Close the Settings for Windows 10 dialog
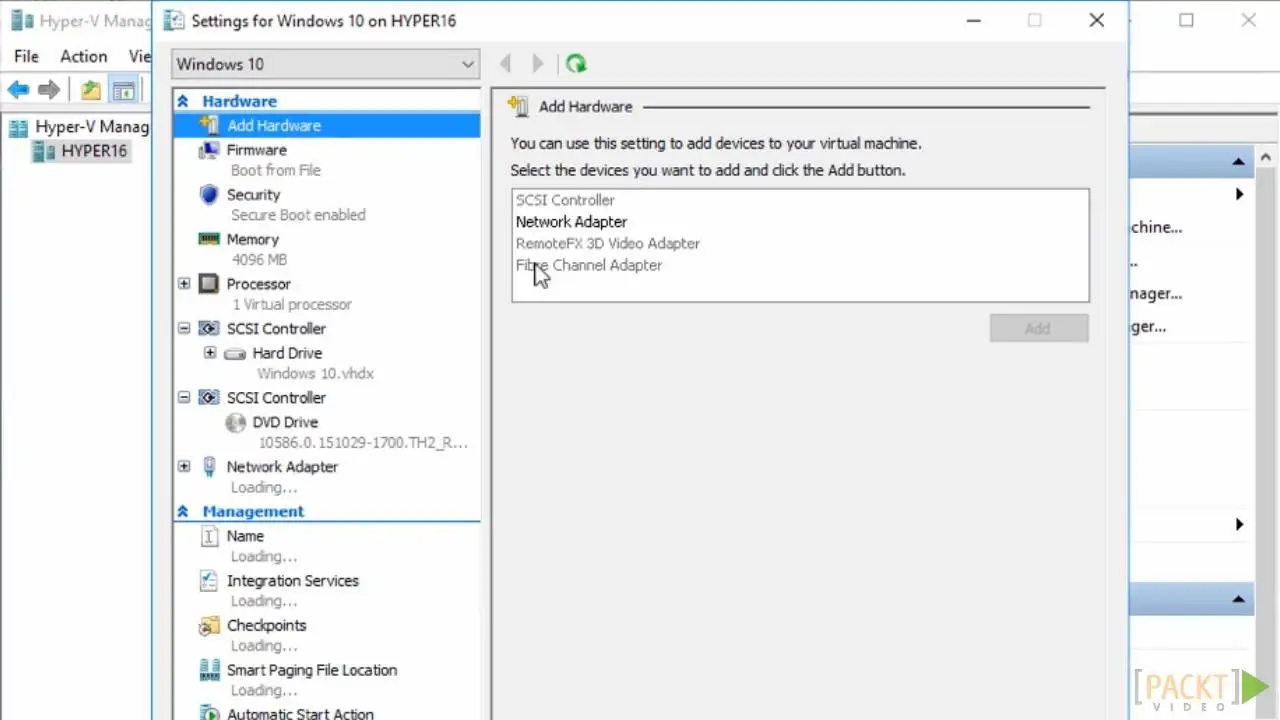Viewport: 1280px width, 720px height. [1097, 20]
